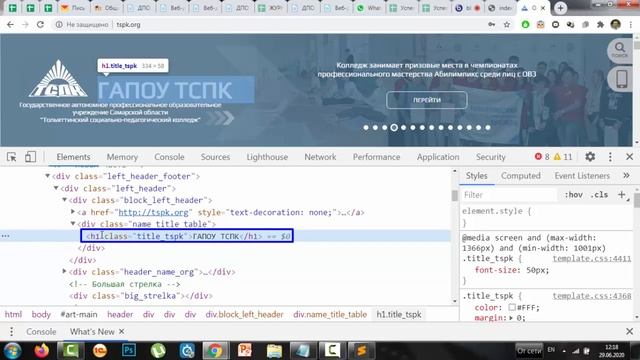Click the TSPK triangular logo
Image resolution: width=640 pixels, height=360 pixels.
tap(58, 79)
